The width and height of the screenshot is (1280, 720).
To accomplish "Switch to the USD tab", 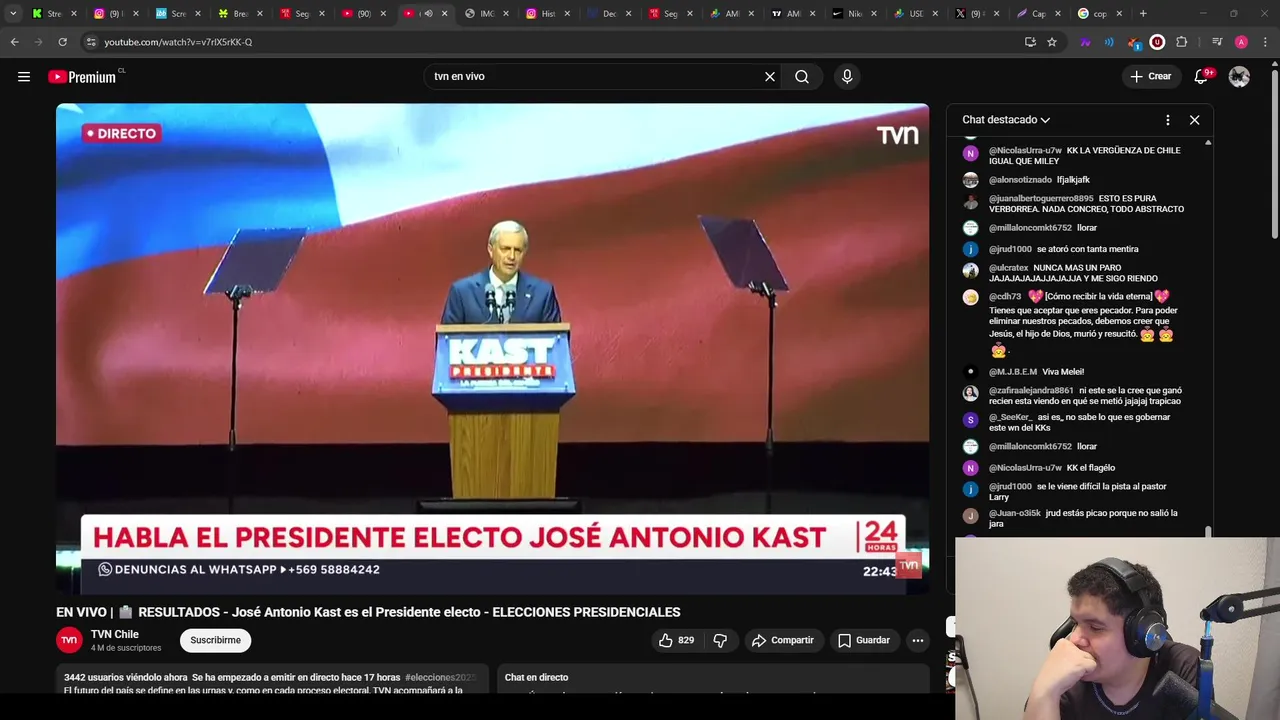I will coord(915,14).
